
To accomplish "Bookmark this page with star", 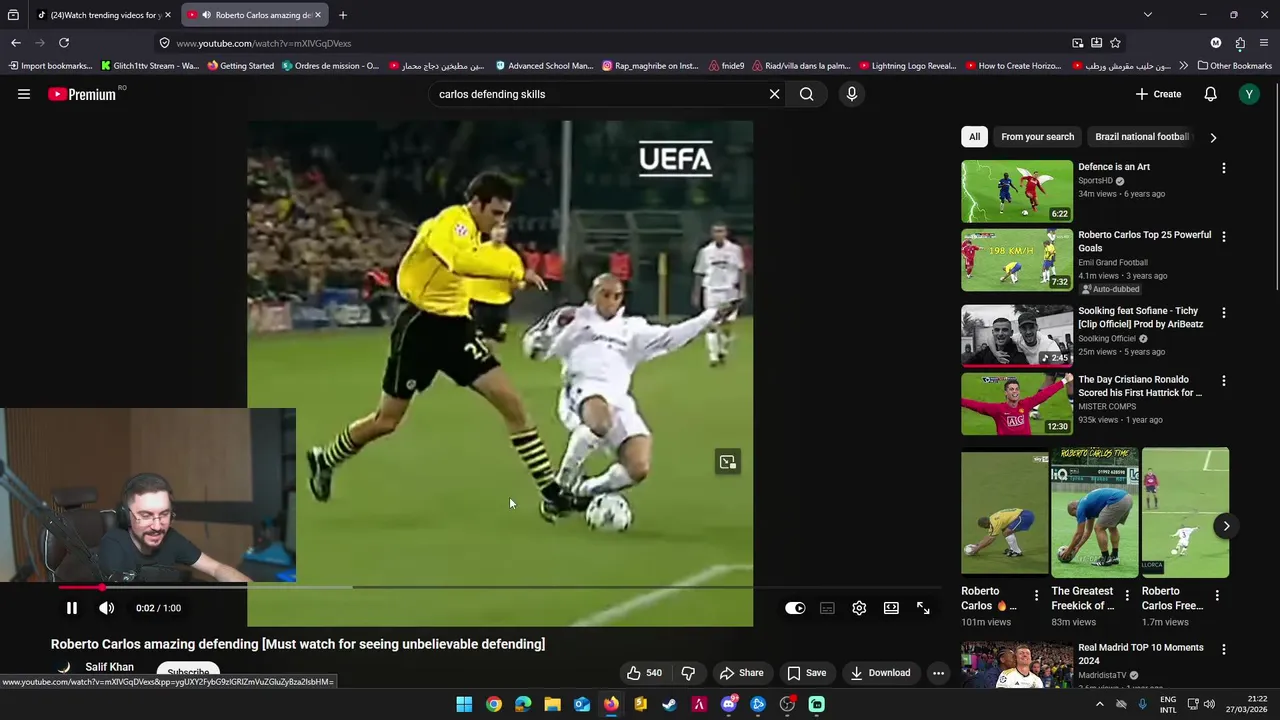I will pos(1115,43).
